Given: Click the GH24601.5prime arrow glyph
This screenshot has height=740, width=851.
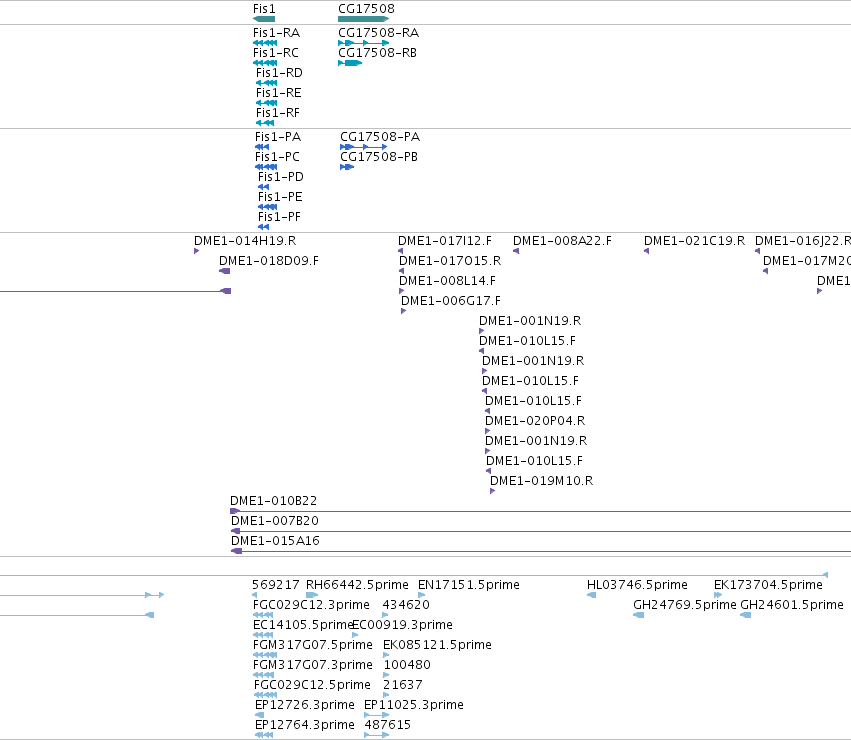Looking at the screenshot, I should point(746,616).
